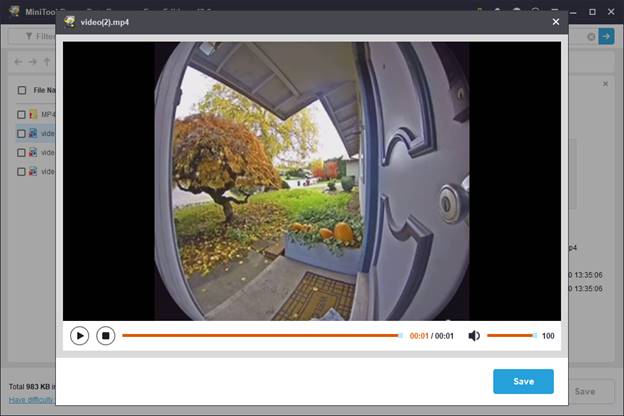The height and width of the screenshot is (416, 624).
Task: Click the highlighted video file icon
Action: [33, 134]
